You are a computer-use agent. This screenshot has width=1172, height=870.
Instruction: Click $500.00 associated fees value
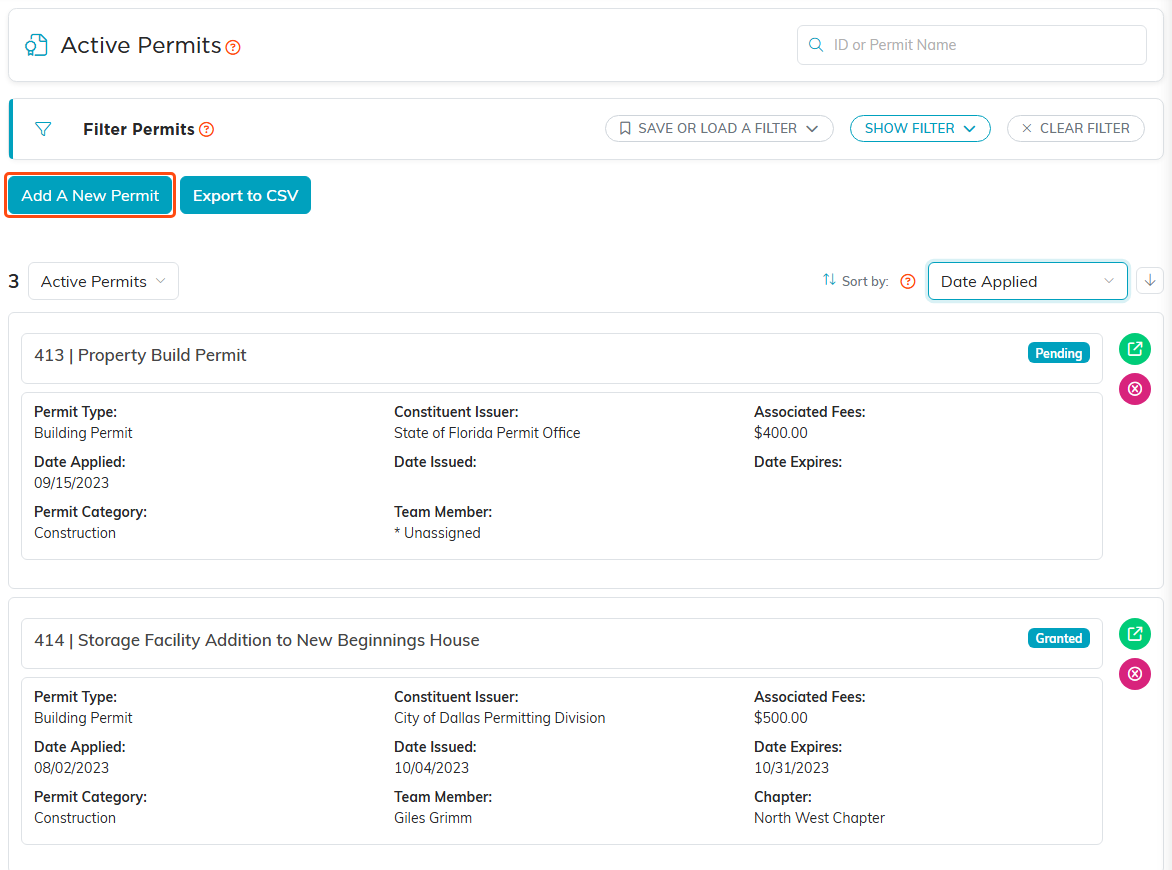780,718
